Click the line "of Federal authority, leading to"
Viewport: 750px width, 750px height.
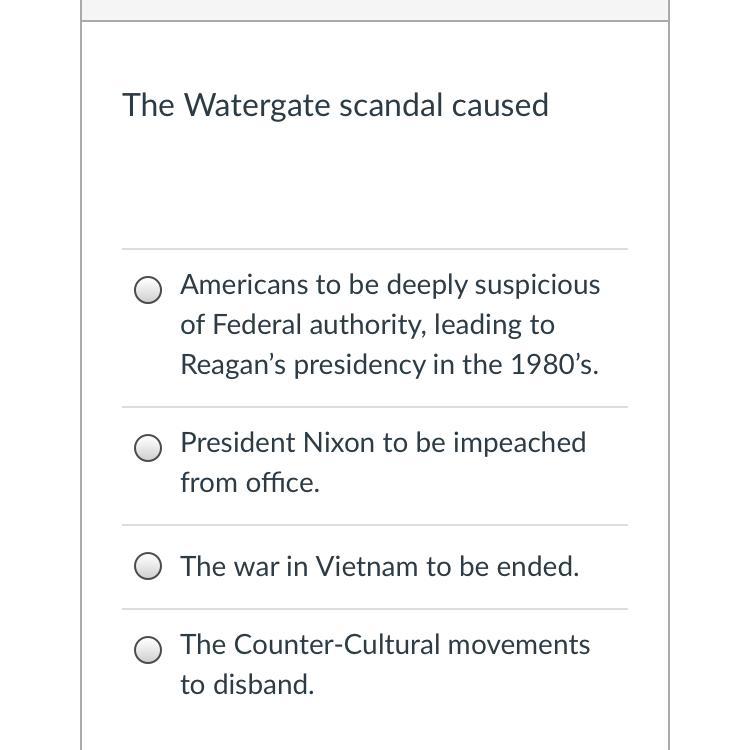tap(367, 325)
